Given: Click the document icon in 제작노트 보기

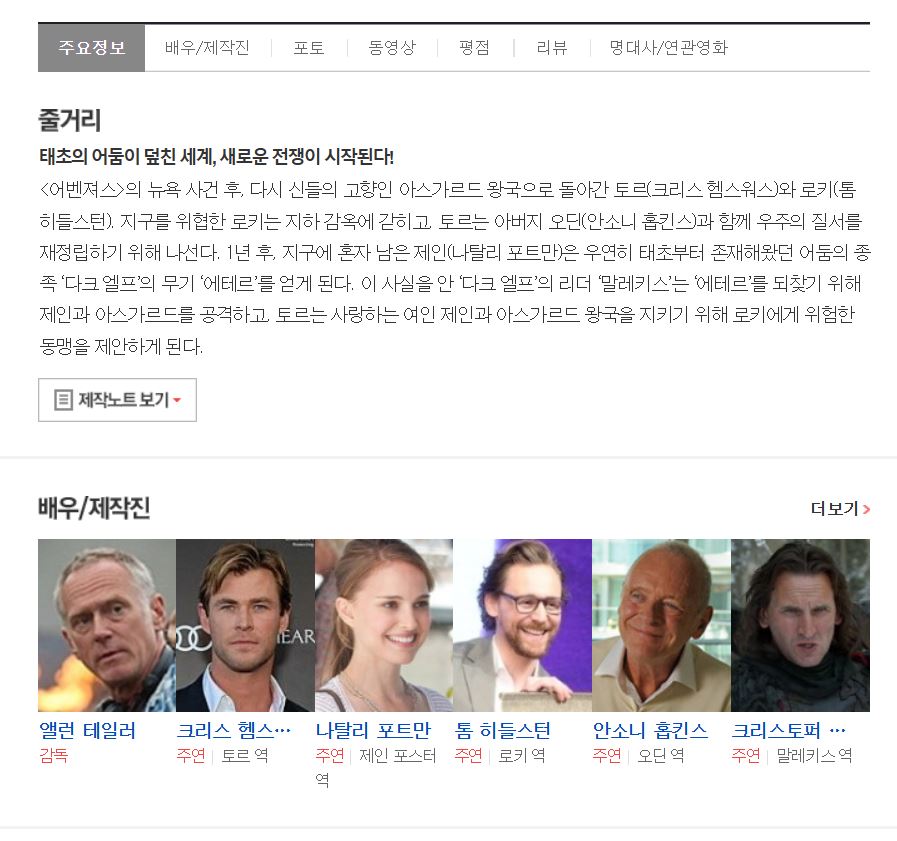Looking at the screenshot, I should coord(63,400).
